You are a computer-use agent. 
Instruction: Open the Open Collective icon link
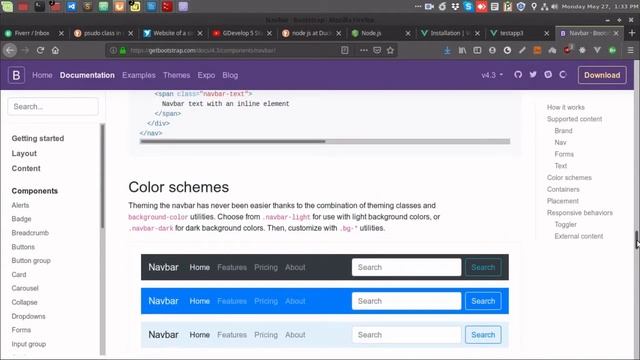pyautogui.click(x=563, y=75)
